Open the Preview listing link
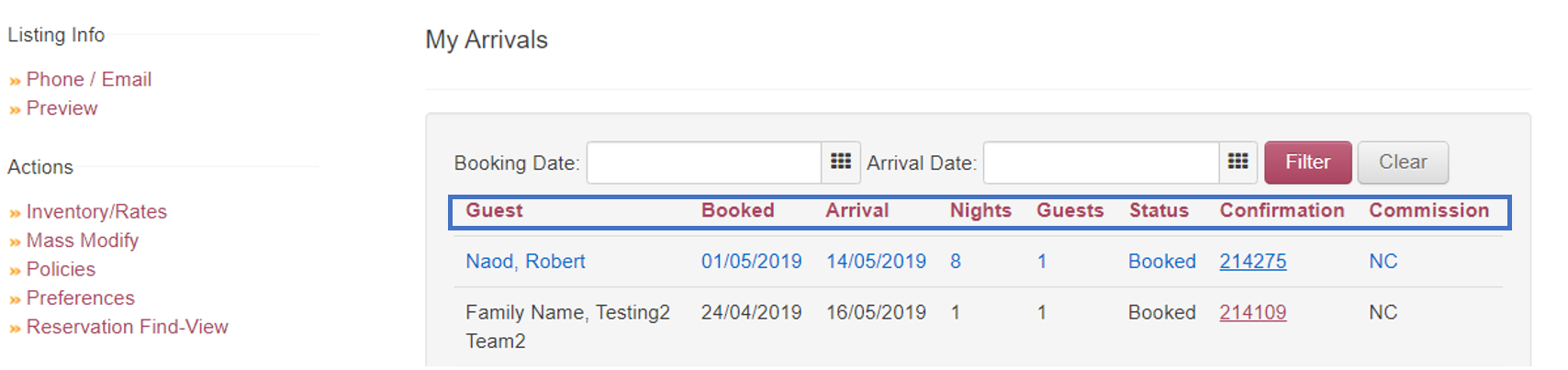Screen dimensions: 1568x370 pyautogui.click(x=62, y=108)
